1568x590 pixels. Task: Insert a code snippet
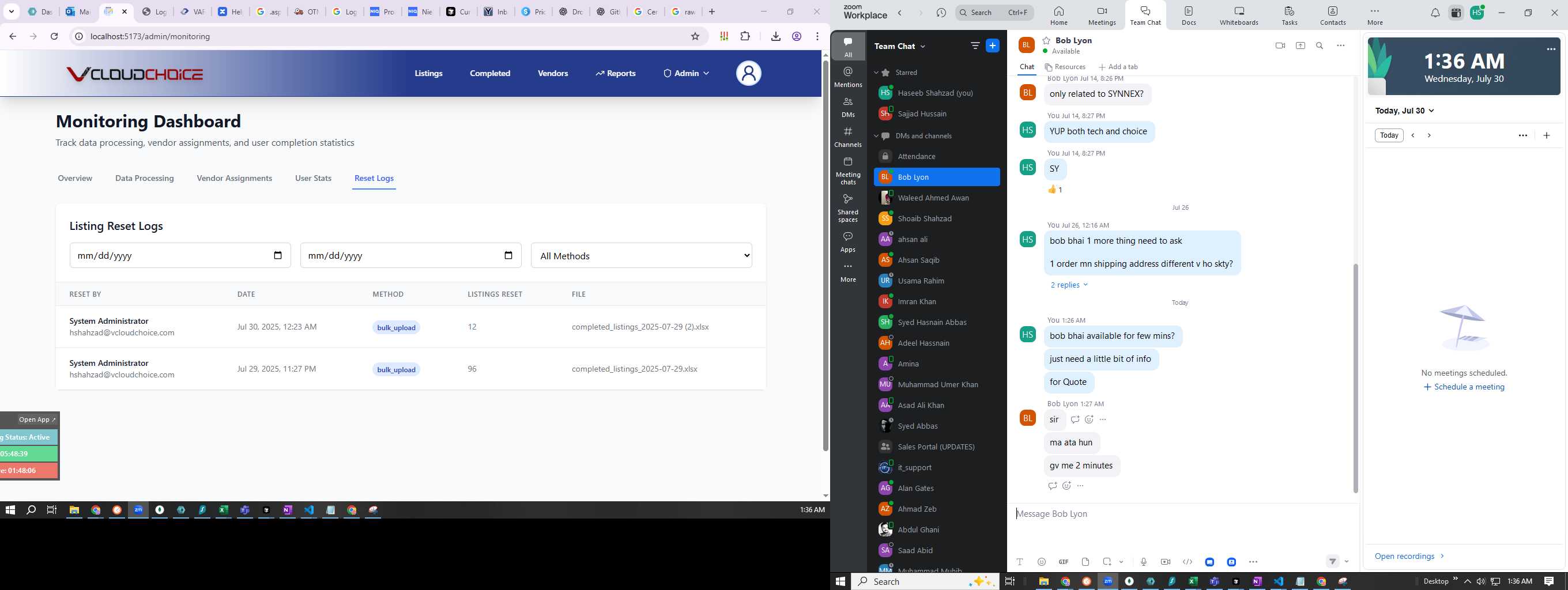click(1187, 562)
